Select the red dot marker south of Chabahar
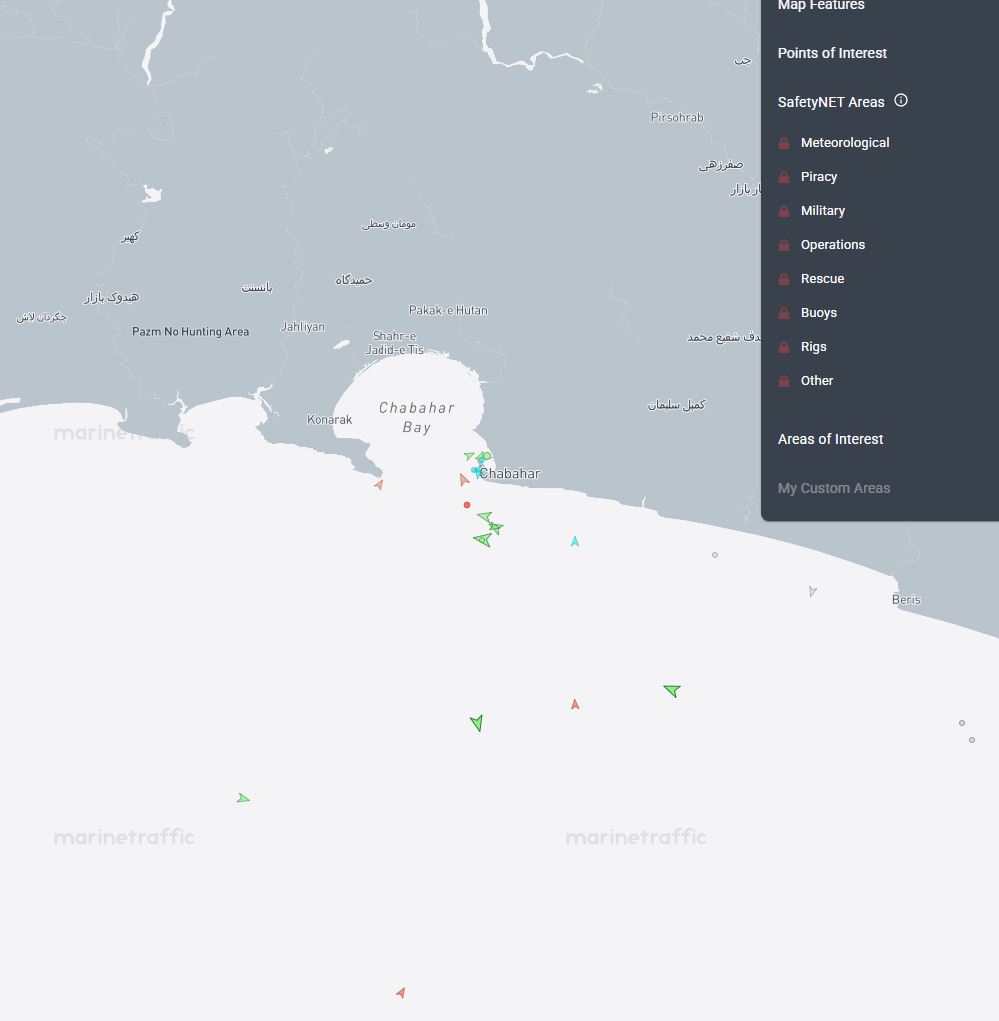The image size is (999, 1021). pyautogui.click(x=467, y=505)
